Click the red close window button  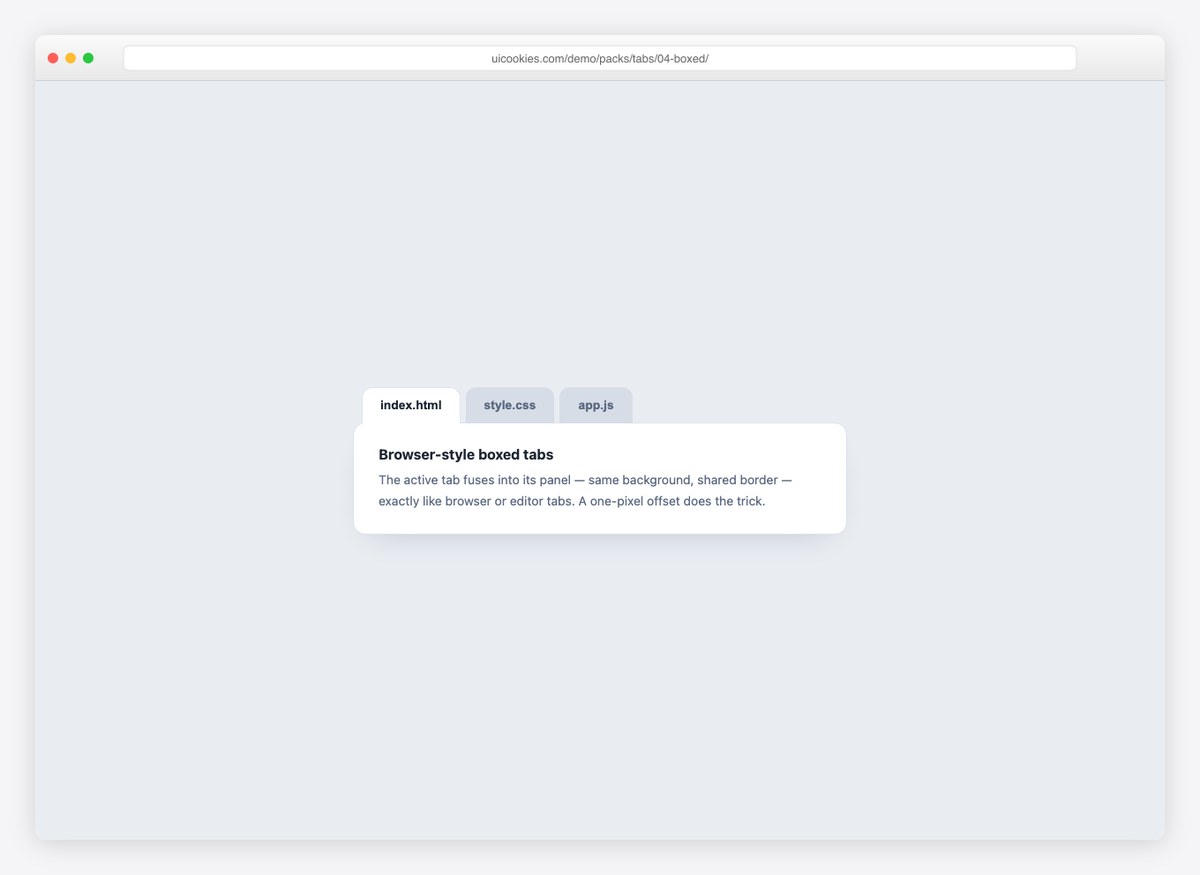click(x=53, y=58)
